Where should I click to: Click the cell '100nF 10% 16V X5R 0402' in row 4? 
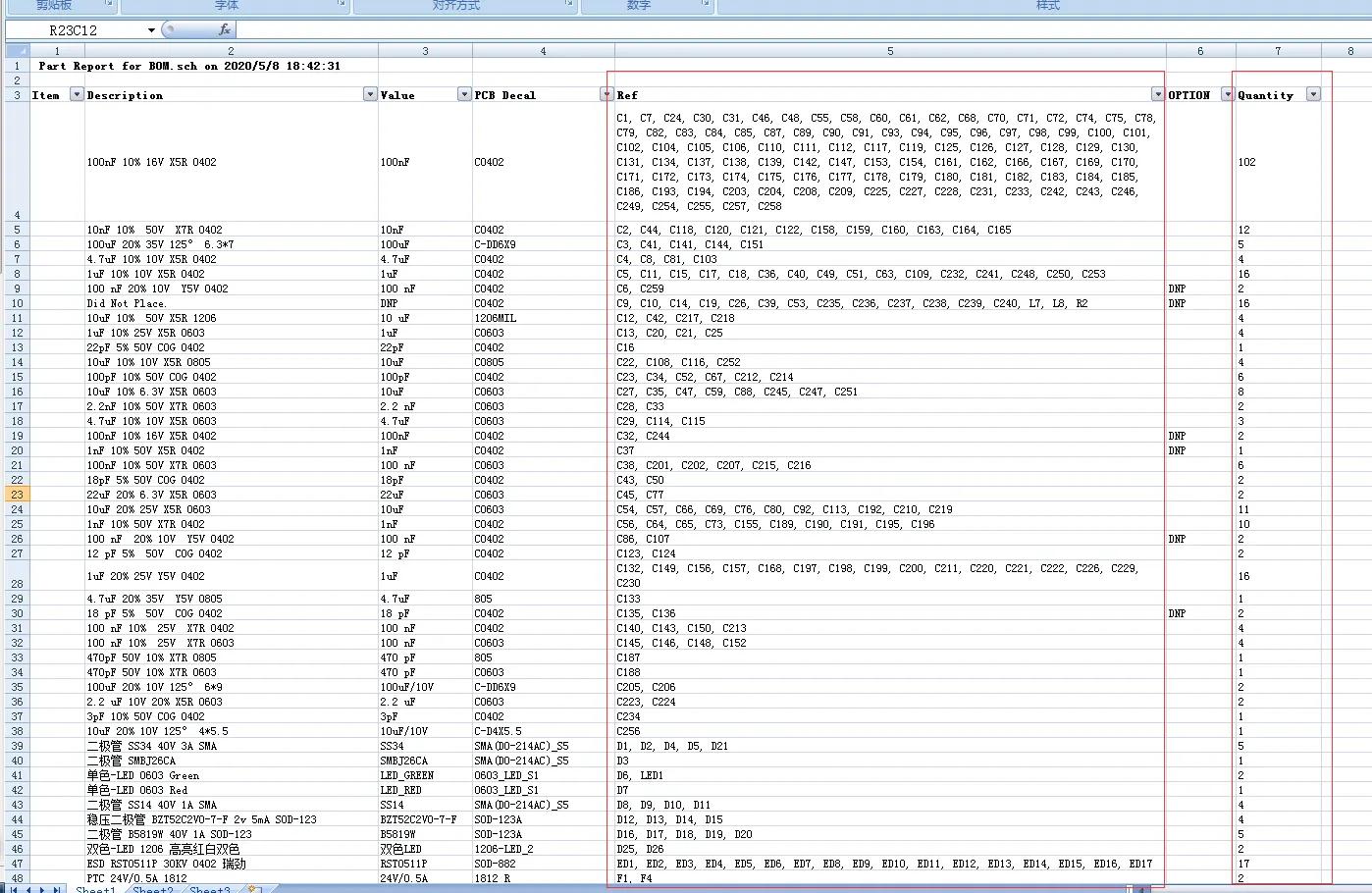point(231,162)
